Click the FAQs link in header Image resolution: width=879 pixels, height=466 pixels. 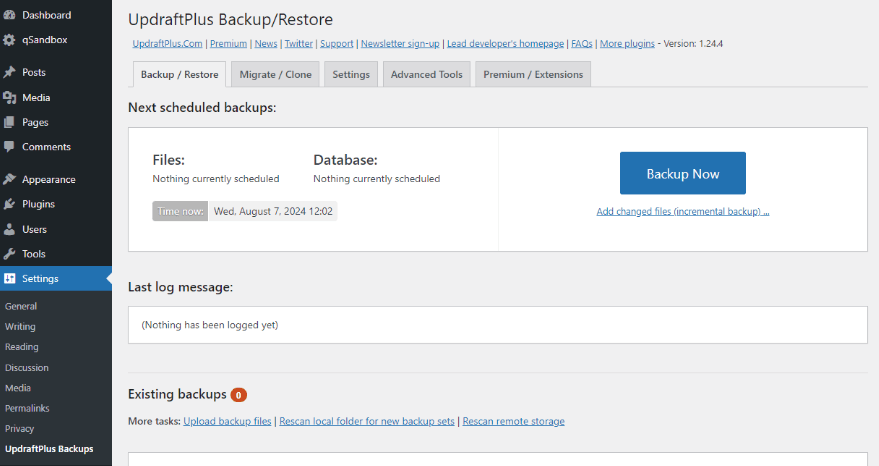[582, 44]
